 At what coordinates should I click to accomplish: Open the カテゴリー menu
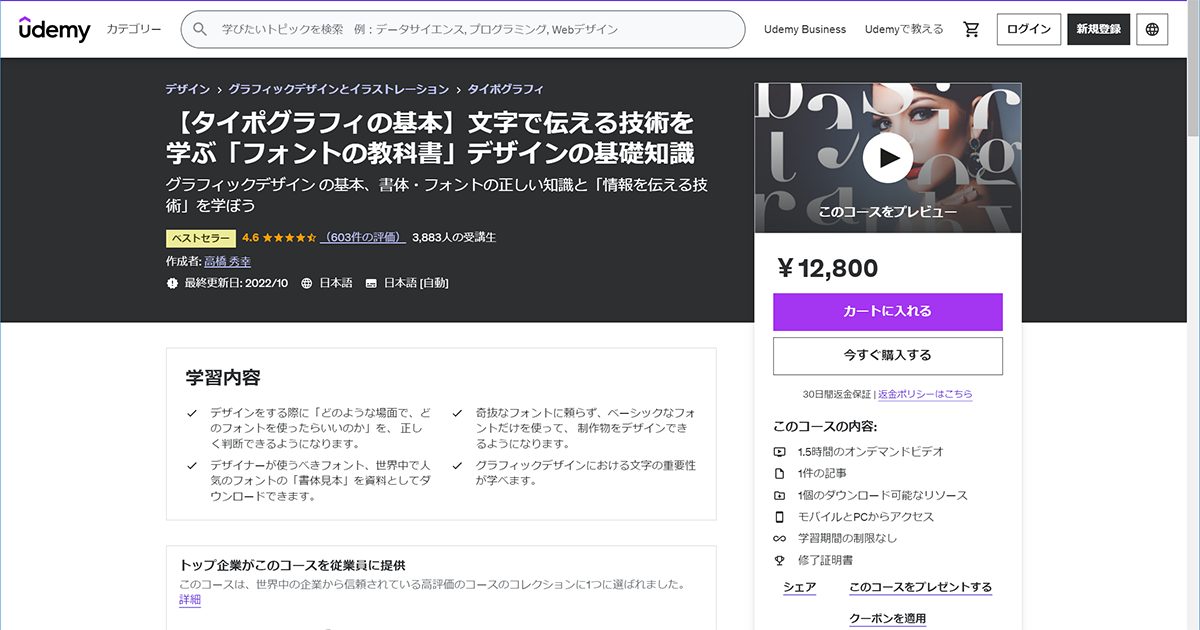[x=134, y=30]
